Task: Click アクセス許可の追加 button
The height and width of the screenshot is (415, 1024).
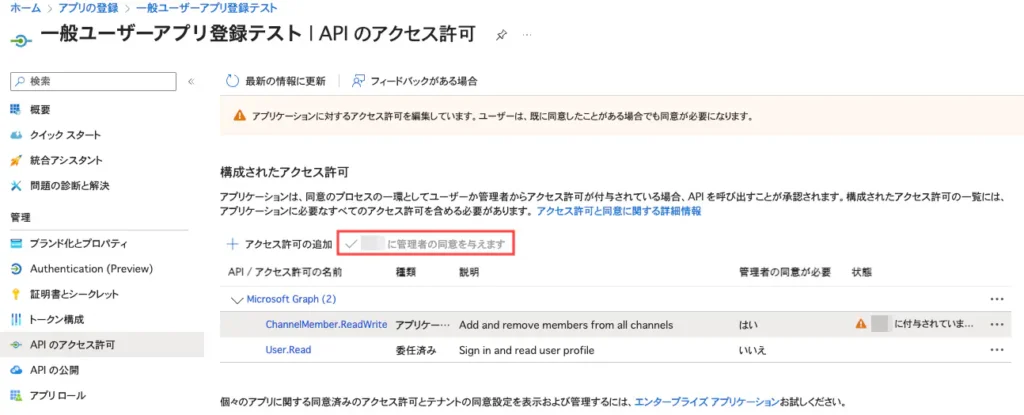Action: [x=288, y=244]
